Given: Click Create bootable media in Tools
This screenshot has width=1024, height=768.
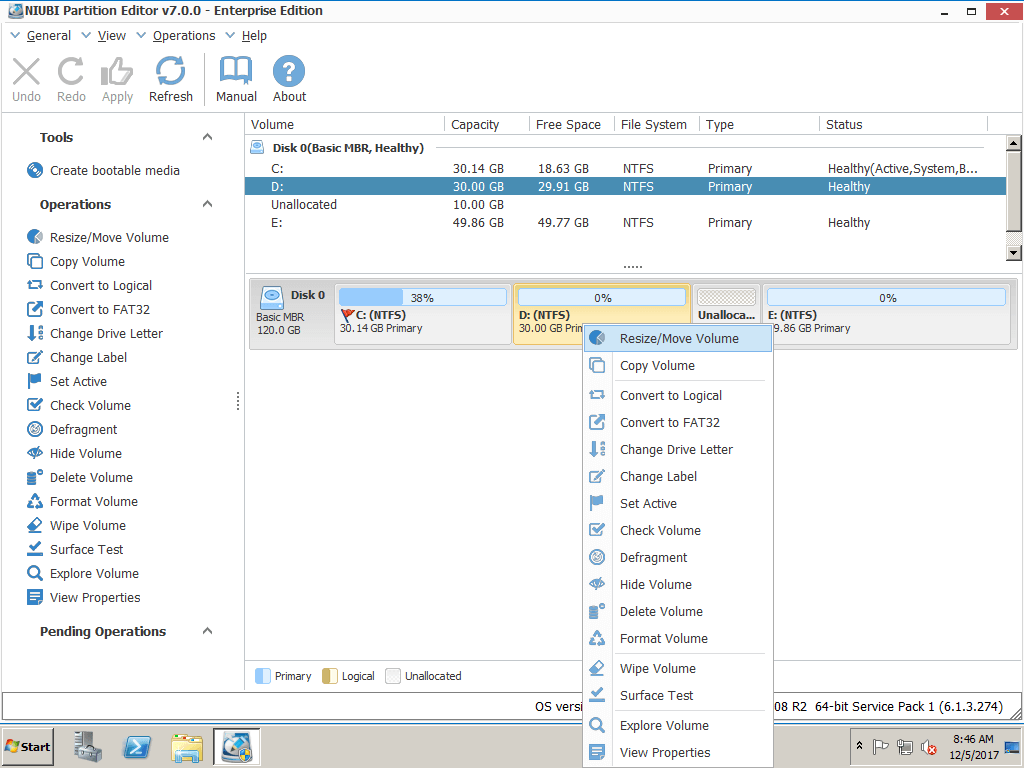Looking at the screenshot, I should pos(103,170).
